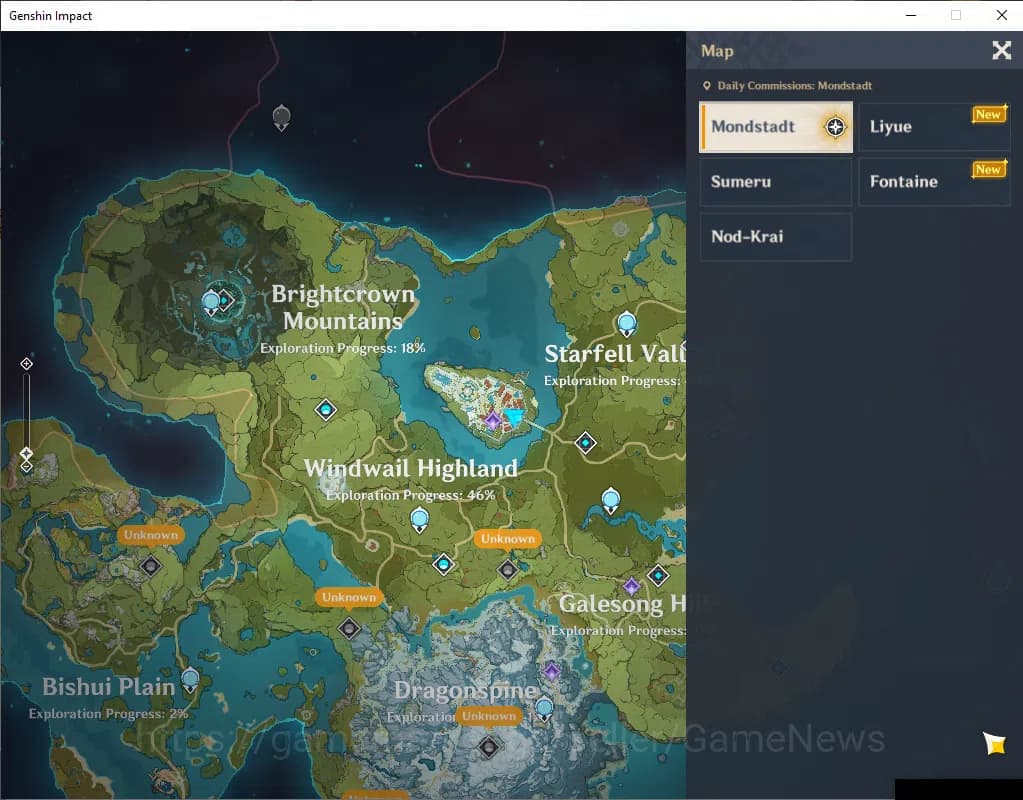Minimize the Genshin Impact window

[911, 15]
